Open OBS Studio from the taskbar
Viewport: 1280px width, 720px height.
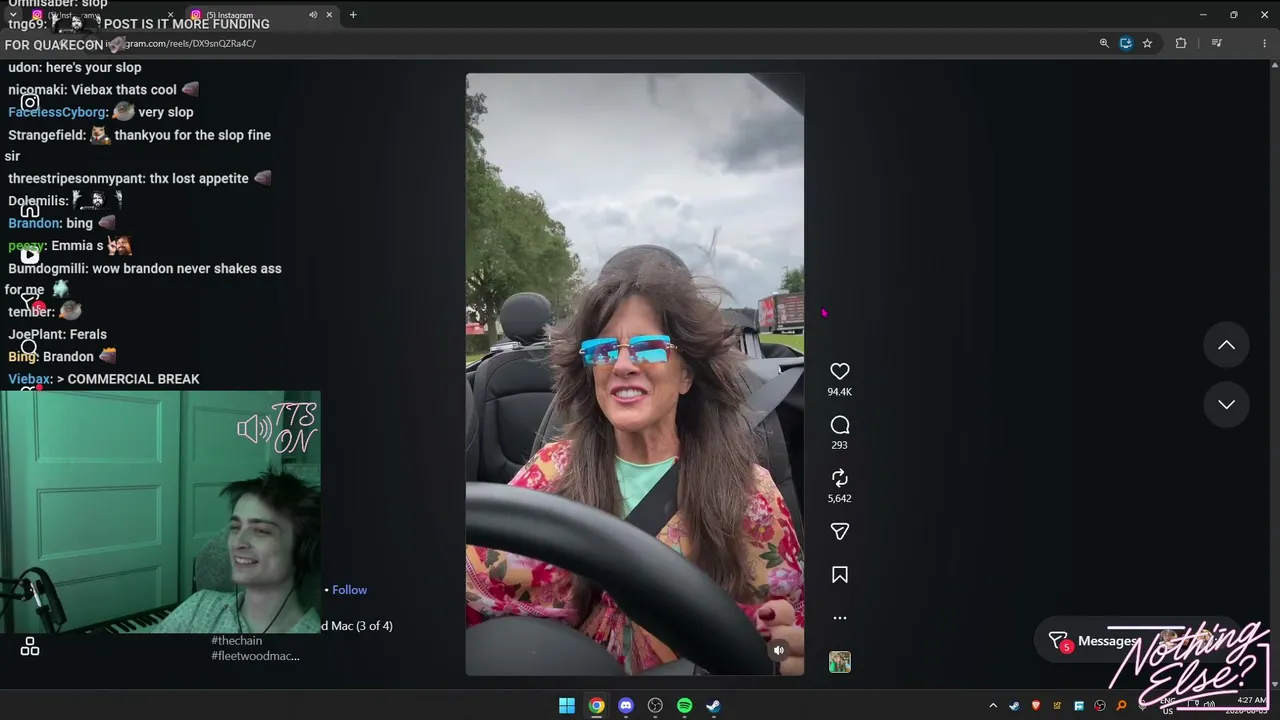coord(655,706)
